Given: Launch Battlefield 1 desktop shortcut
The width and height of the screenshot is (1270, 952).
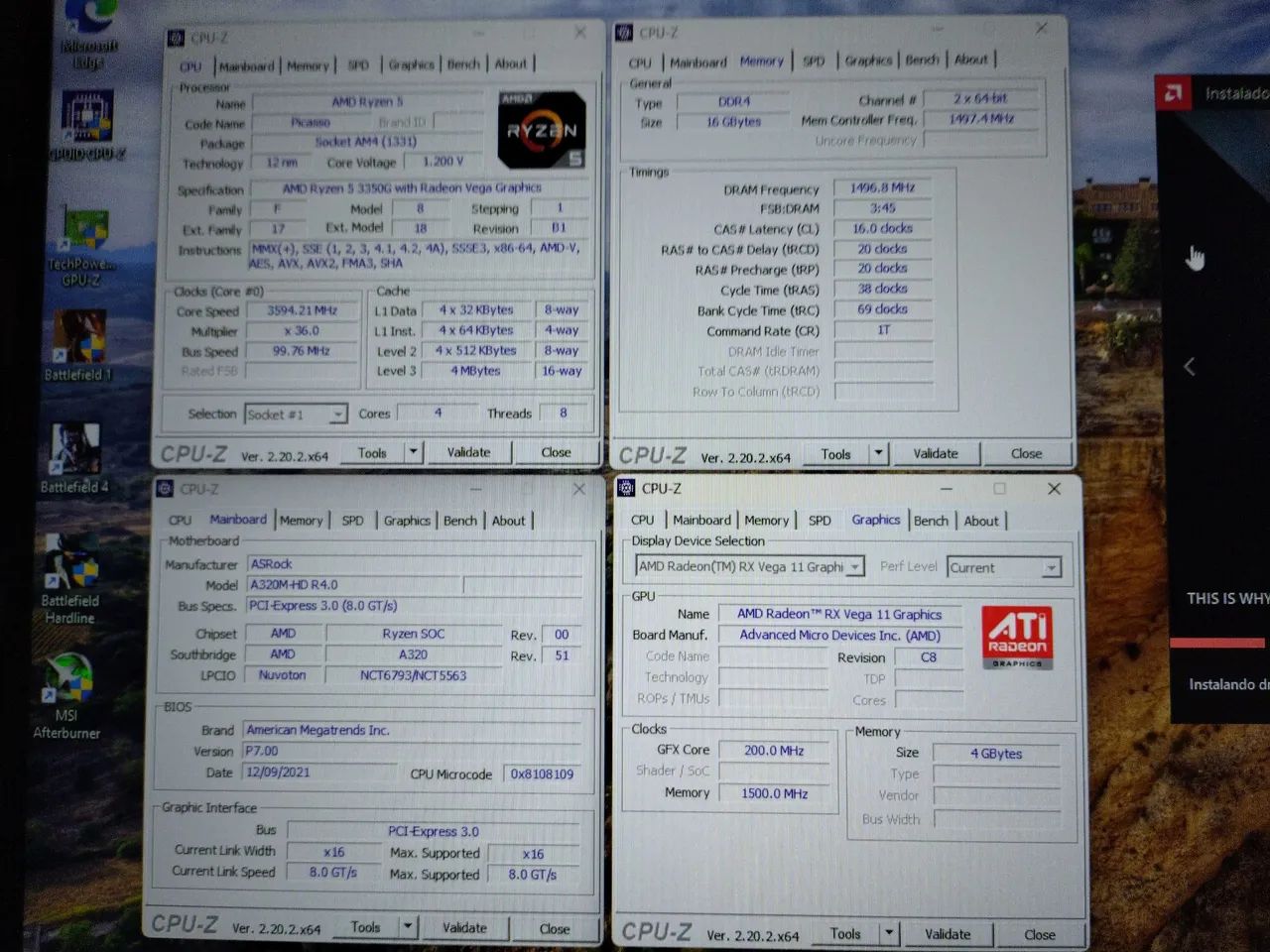Looking at the screenshot, I should click(x=79, y=345).
